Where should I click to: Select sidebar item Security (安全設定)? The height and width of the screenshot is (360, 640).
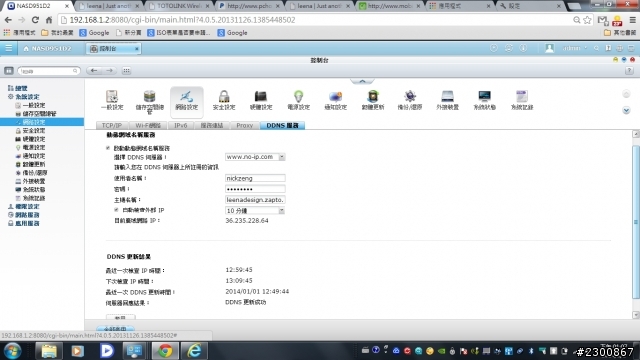[31, 131]
